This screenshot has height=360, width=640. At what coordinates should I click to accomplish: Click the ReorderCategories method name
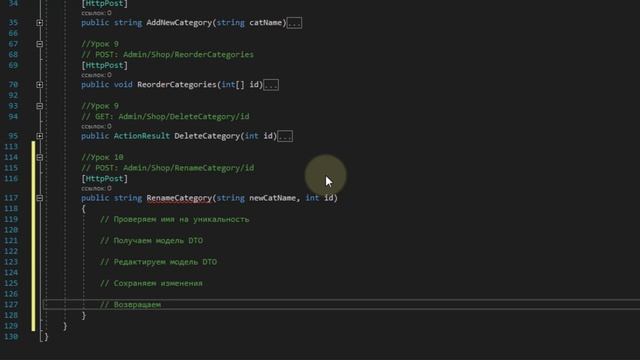177,85
